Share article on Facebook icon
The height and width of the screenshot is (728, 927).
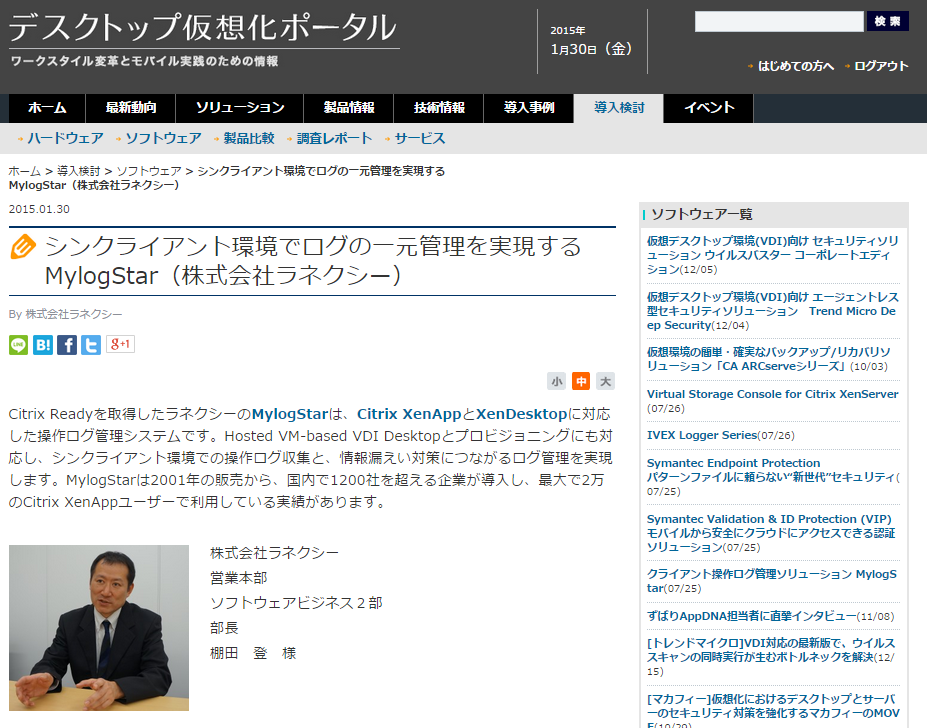point(67,344)
